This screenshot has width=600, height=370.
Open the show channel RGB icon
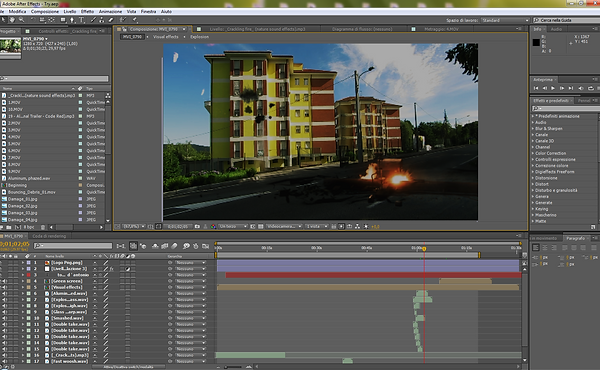click(x=213, y=227)
